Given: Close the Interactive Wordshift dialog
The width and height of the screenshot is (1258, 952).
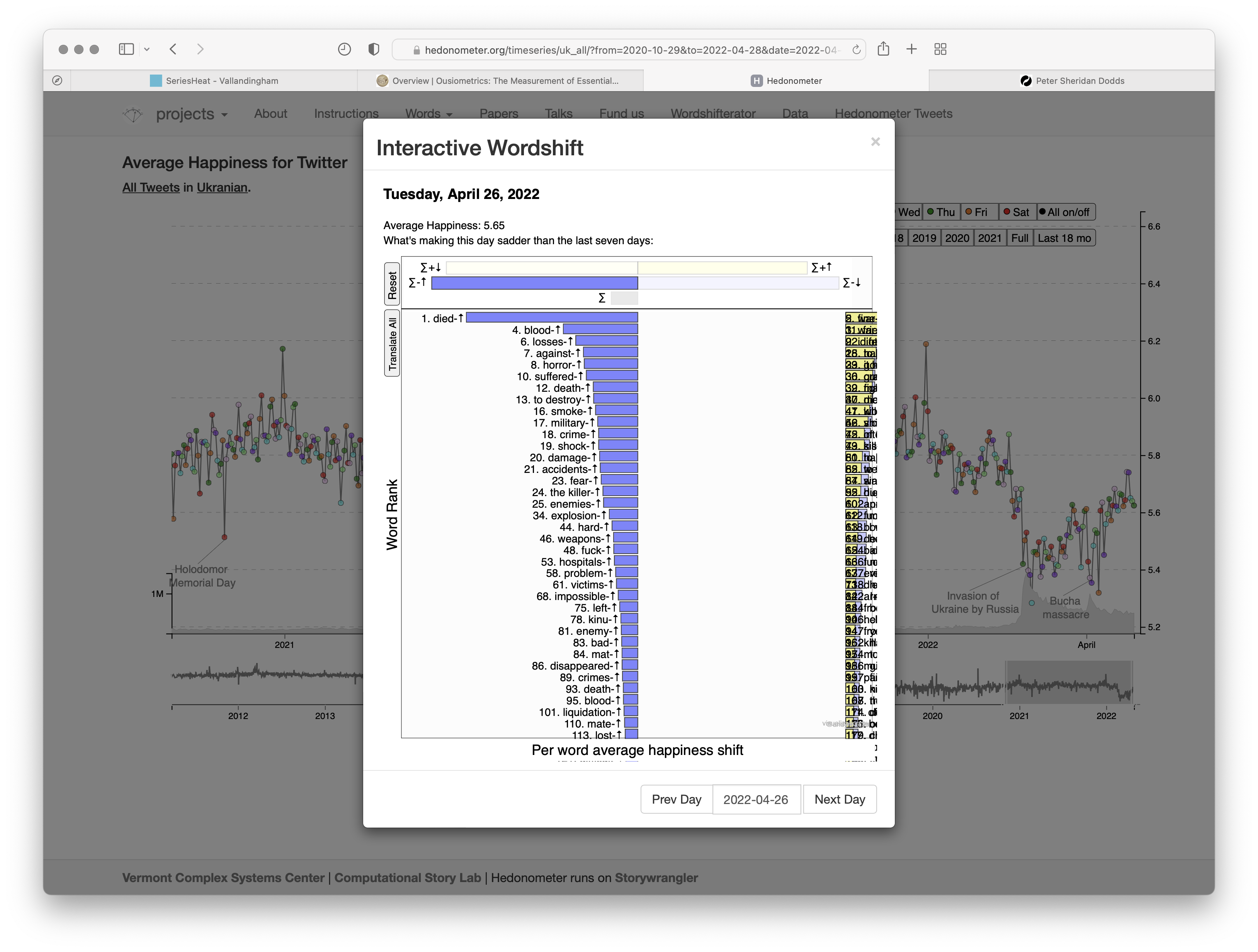Looking at the screenshot, I should 875,142.
